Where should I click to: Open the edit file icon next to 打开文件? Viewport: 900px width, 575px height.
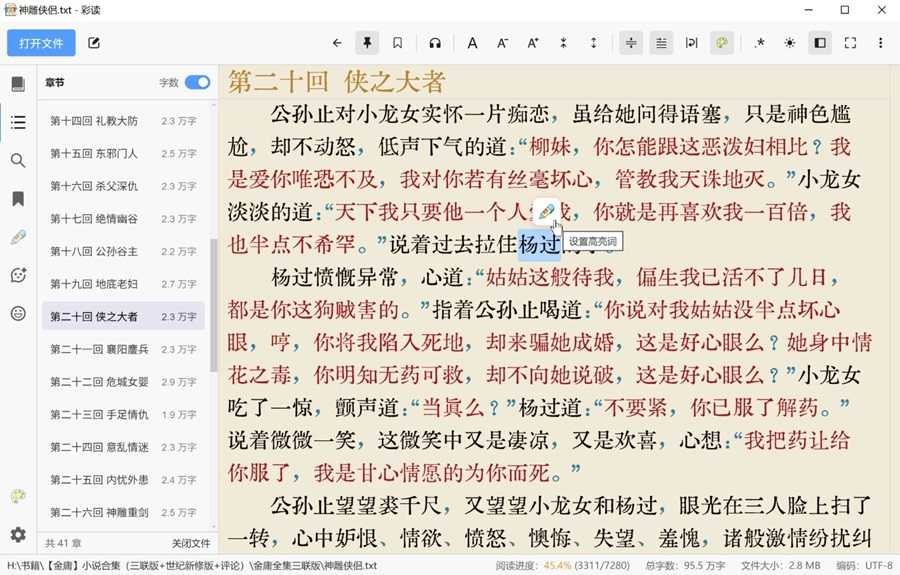pyautogui.click(x=94, y=43)
